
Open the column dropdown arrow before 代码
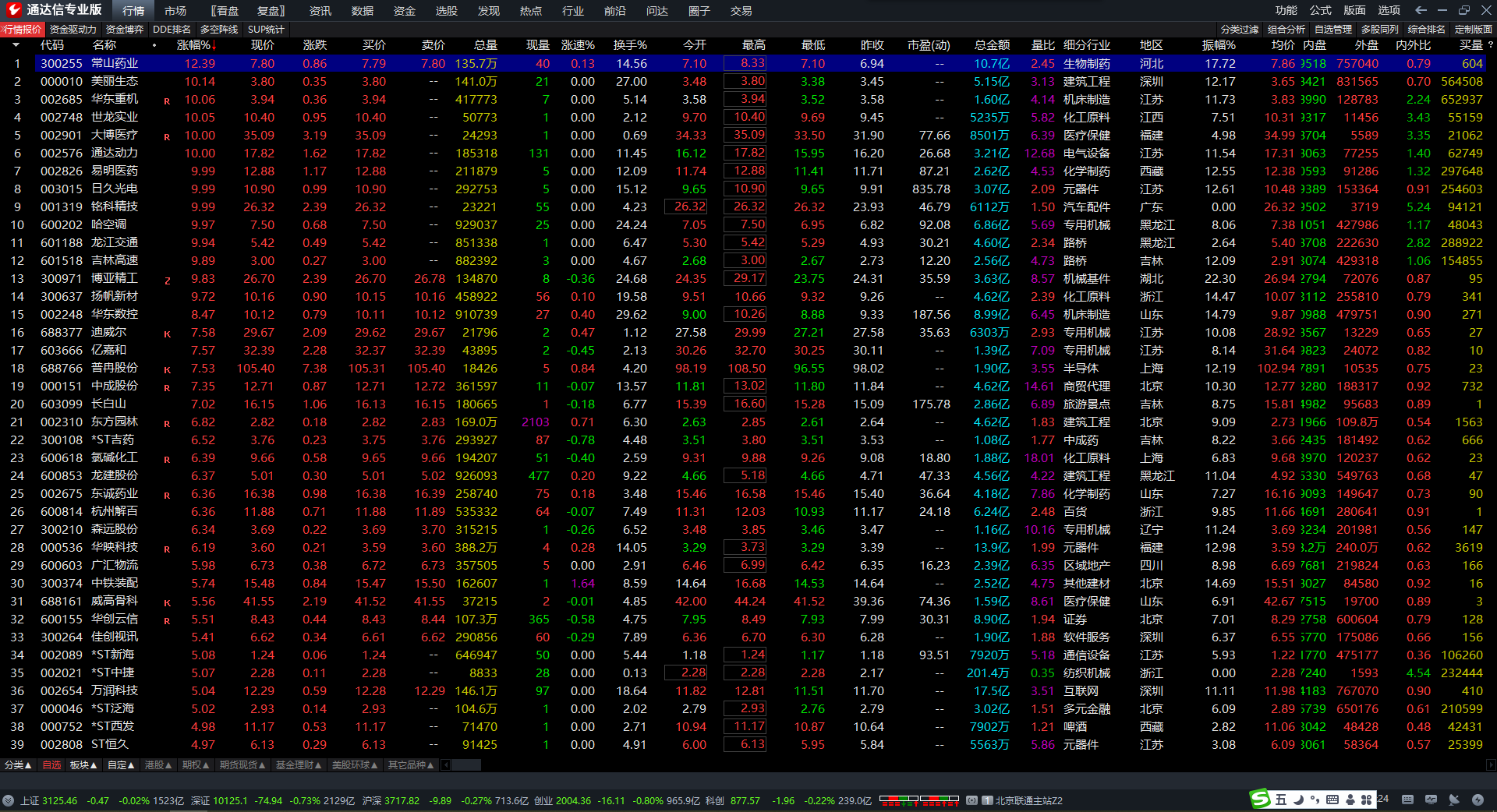pos(16,45)
